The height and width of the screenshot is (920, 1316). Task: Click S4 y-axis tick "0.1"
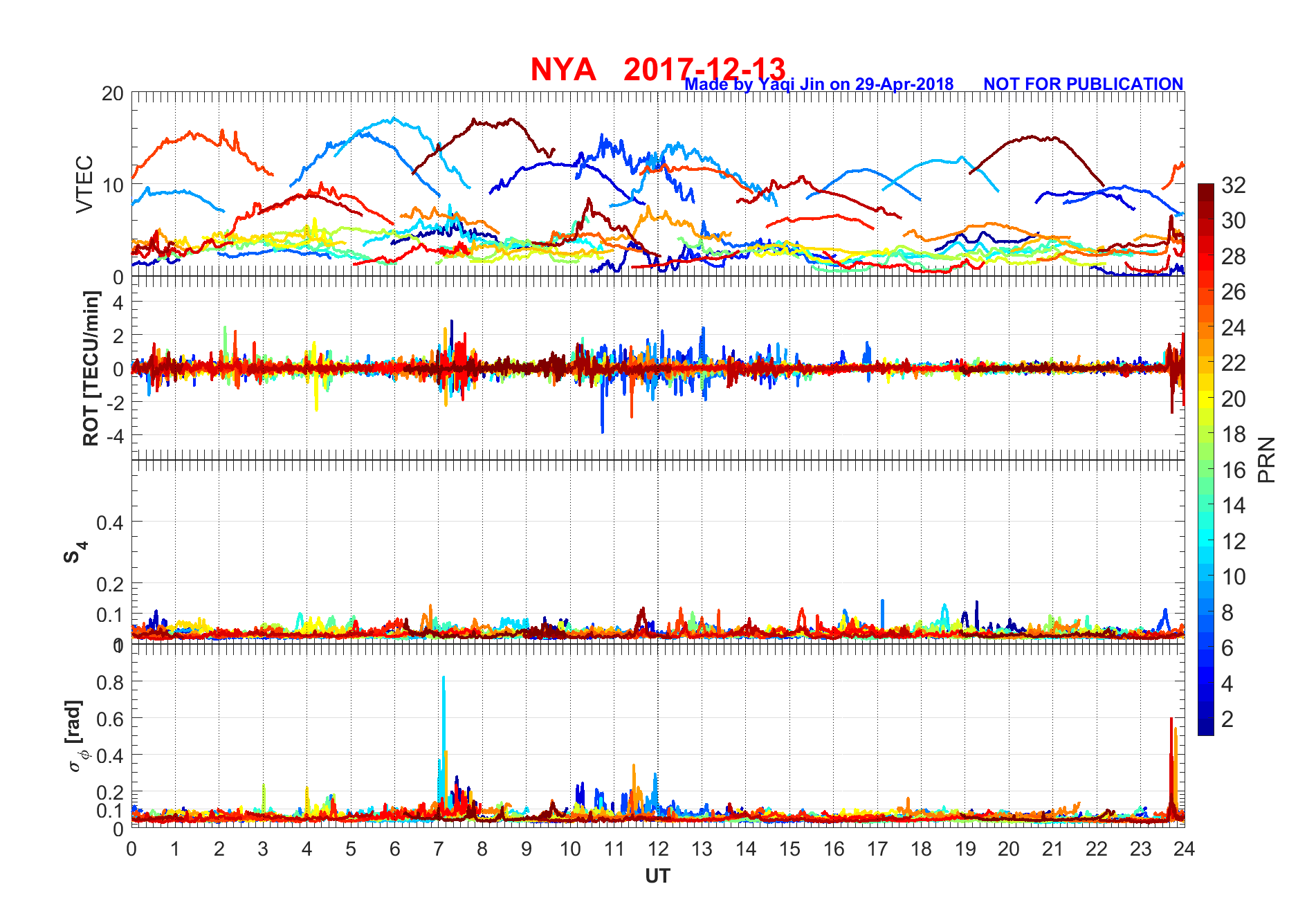point(110,615)
